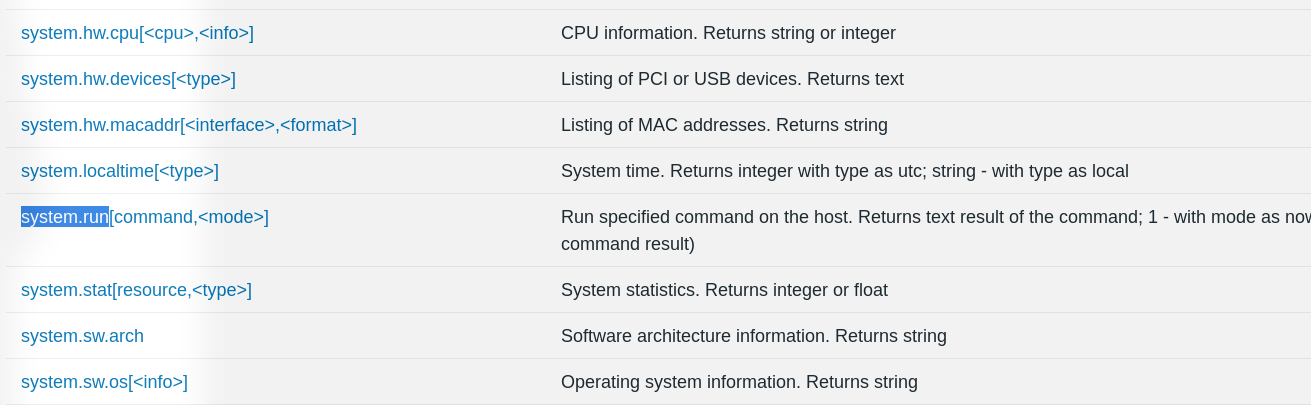Pick the system.localtime[<type>] key

pos(120,171)
